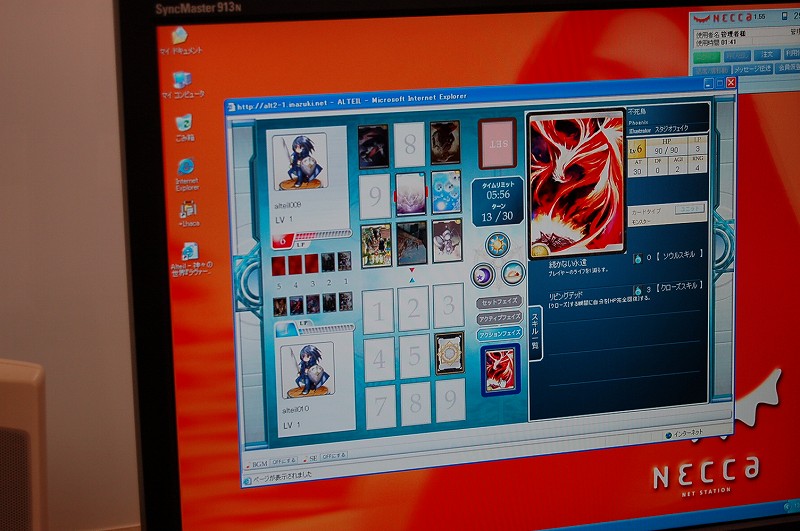Click the sun sphere icon
800x531 pixels.
coord(497,245)
